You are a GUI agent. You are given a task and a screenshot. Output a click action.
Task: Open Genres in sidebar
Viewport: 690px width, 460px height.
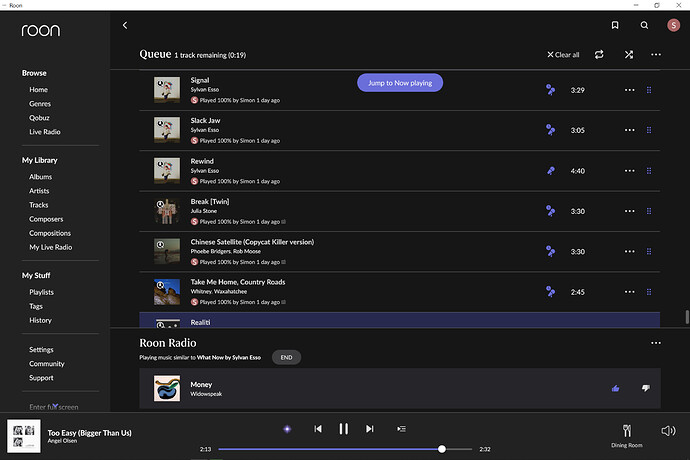[x=40, y=103]
